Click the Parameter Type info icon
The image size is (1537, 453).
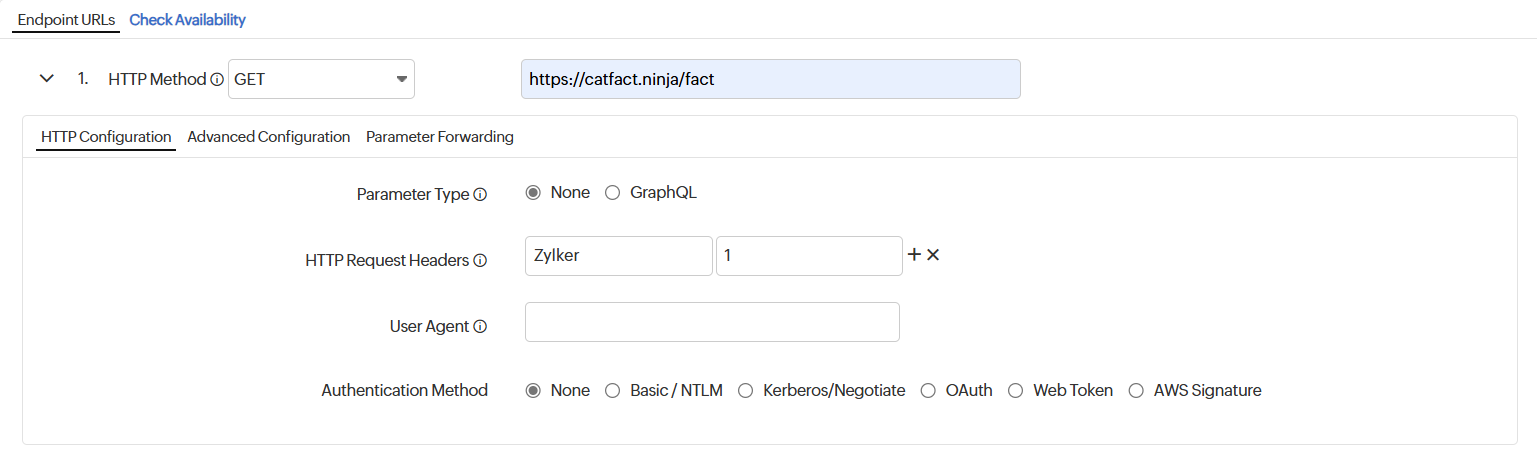point(480,195)
